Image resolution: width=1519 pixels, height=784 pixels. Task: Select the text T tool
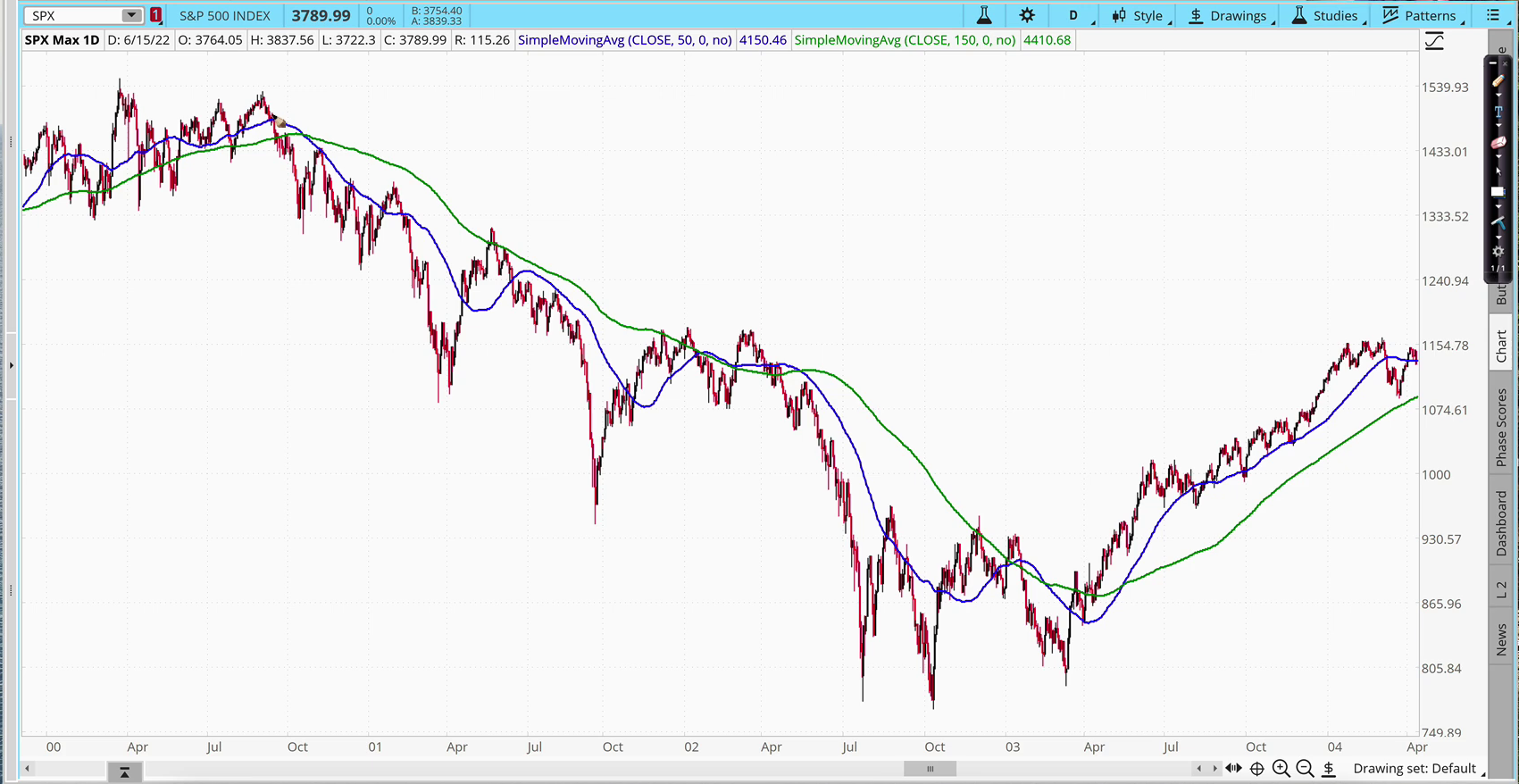click(1498, 112)
